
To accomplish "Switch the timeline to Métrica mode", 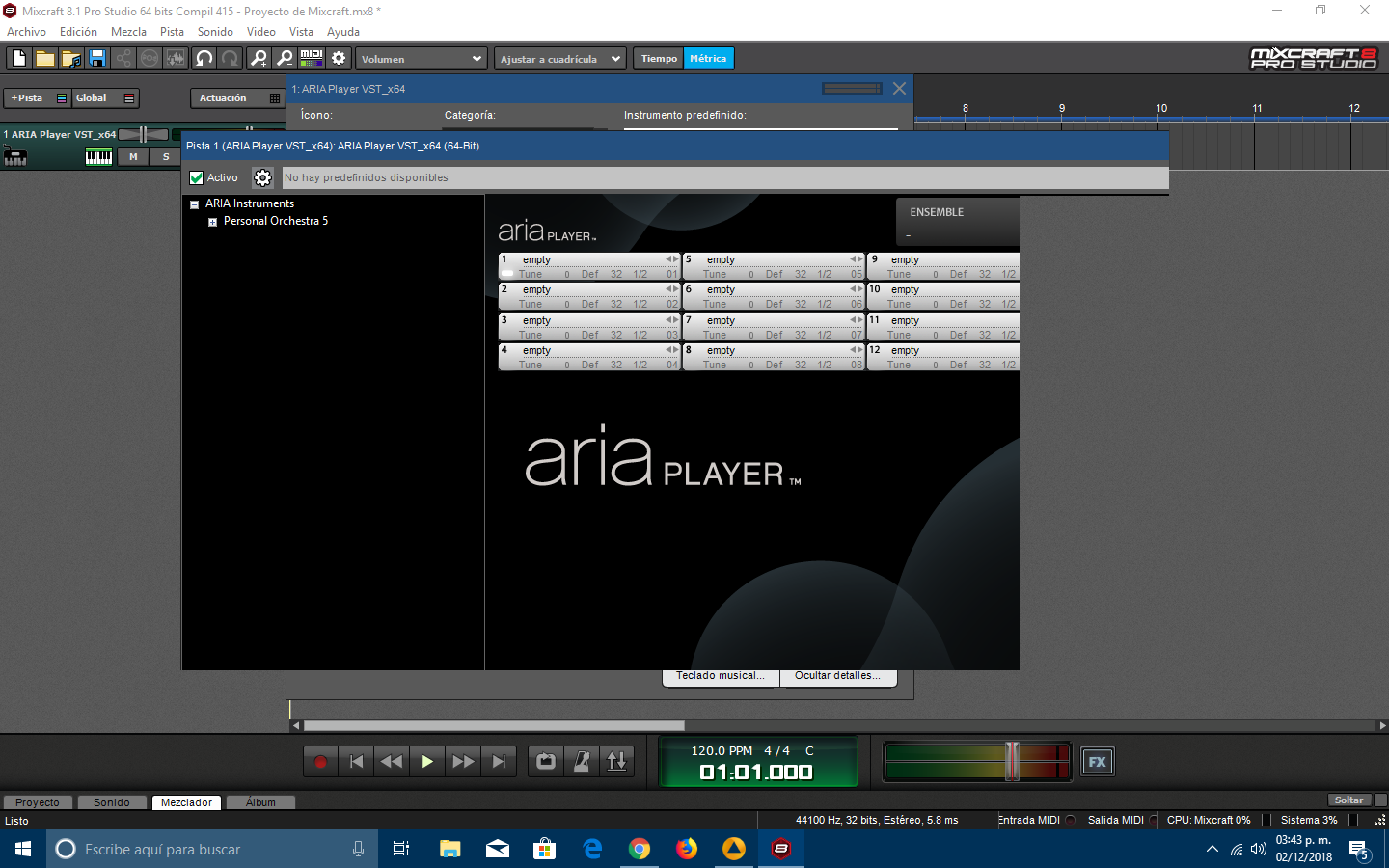I will click(x=708, y=59).
